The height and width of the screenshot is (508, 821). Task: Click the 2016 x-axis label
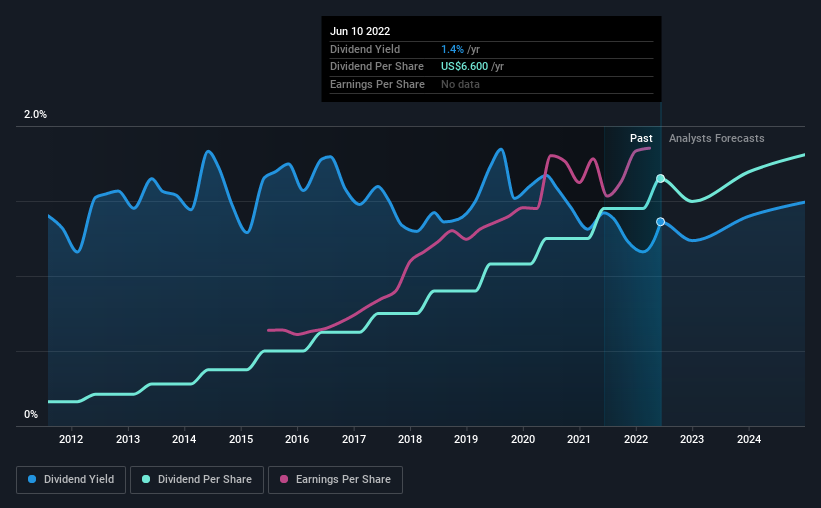click(x=297, y=439)
